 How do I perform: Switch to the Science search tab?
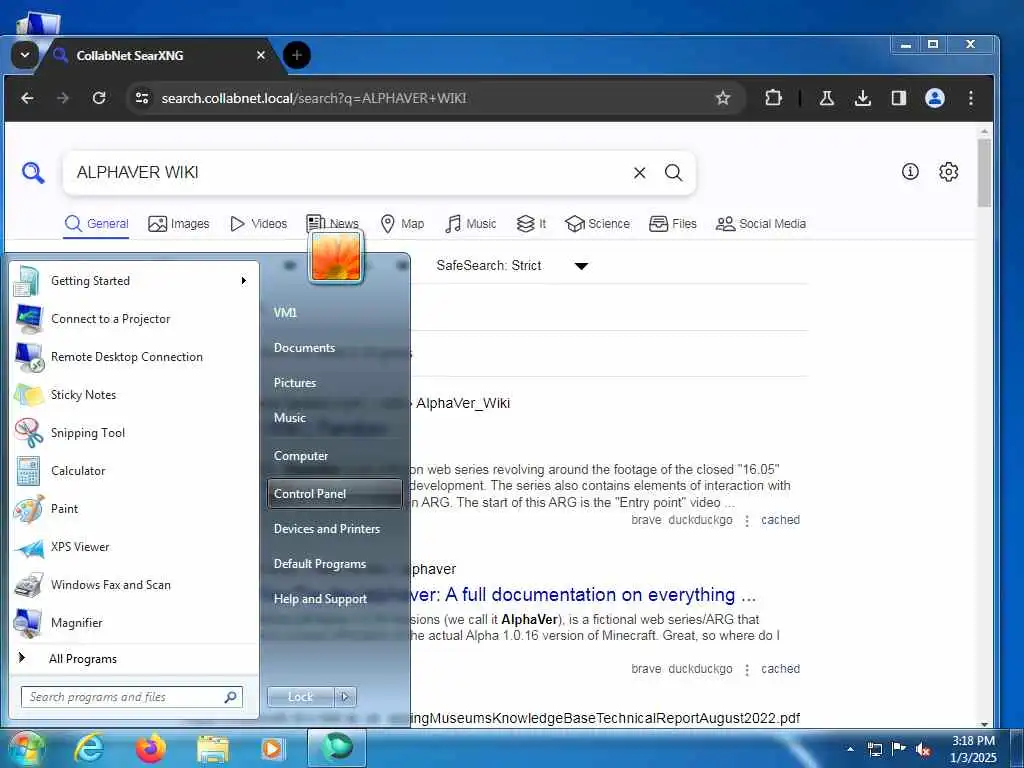(x=598, y=224)
